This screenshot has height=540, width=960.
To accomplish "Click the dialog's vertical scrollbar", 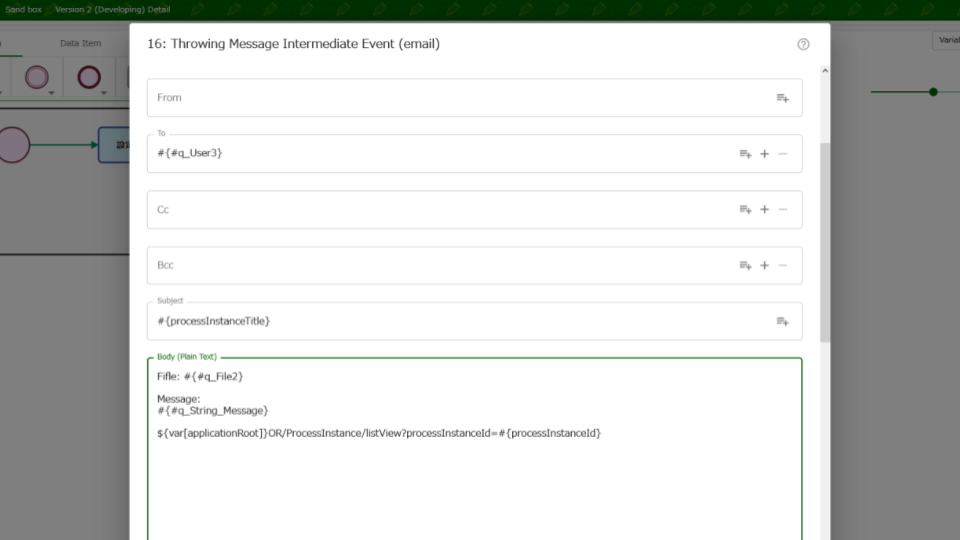I will pos(825,240).
